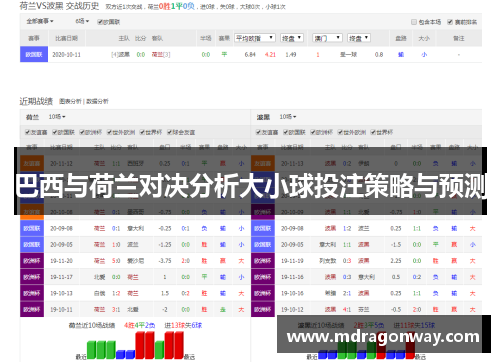The height and width of the screenshot is (362, 500).
Task: Enable the 包含本场 checkbox
Action: click(414, 22)
